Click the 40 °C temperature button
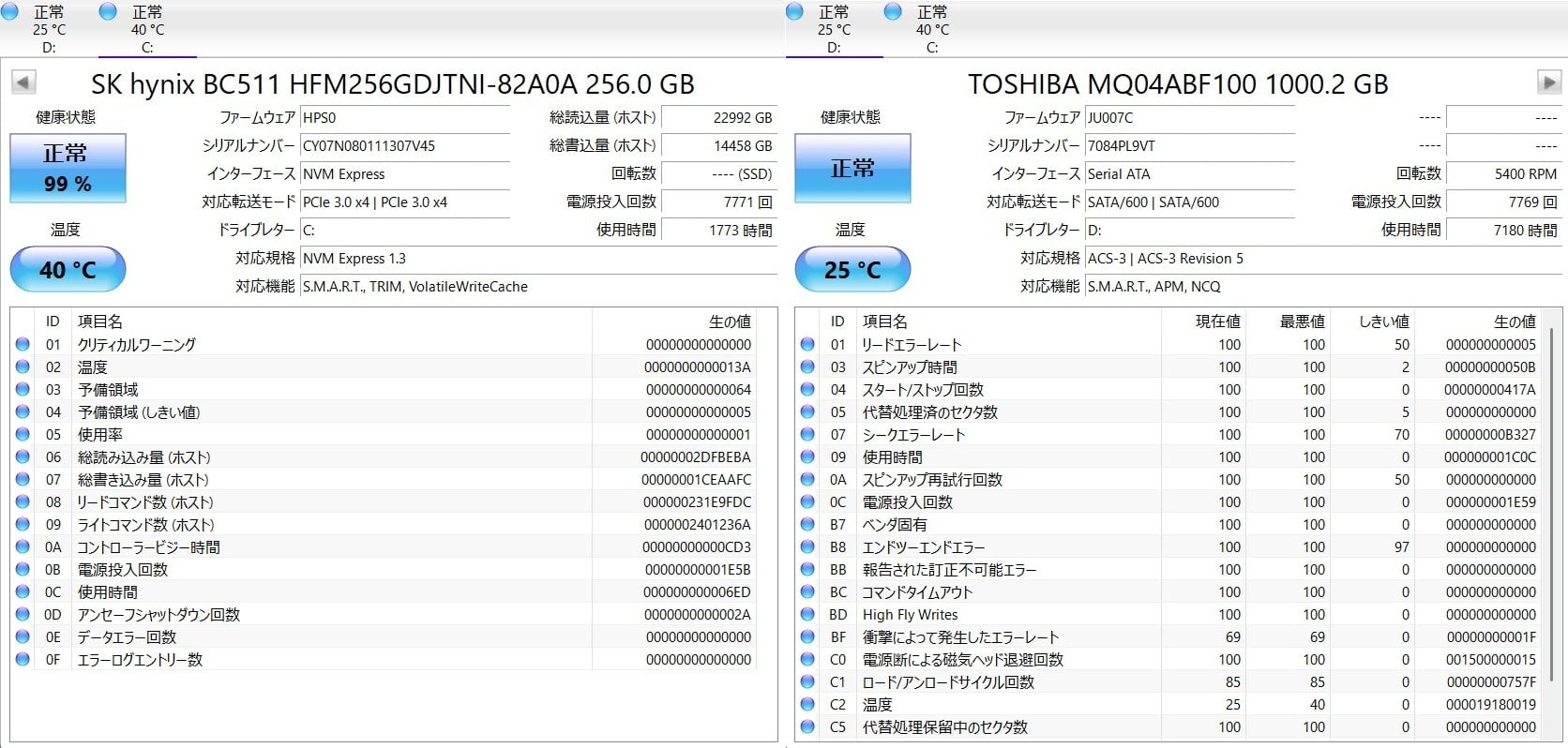 tap(68, 270)
